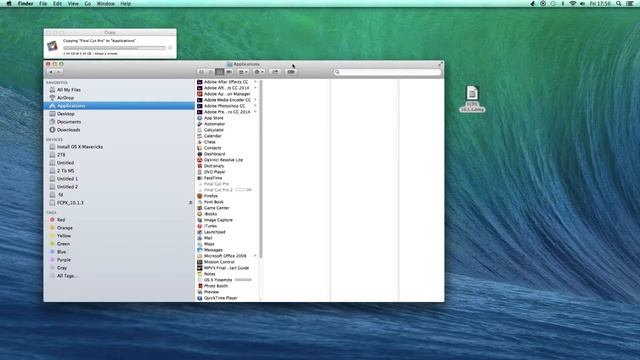Open the View menu
The image size is (640, 360).
(73, 3)
